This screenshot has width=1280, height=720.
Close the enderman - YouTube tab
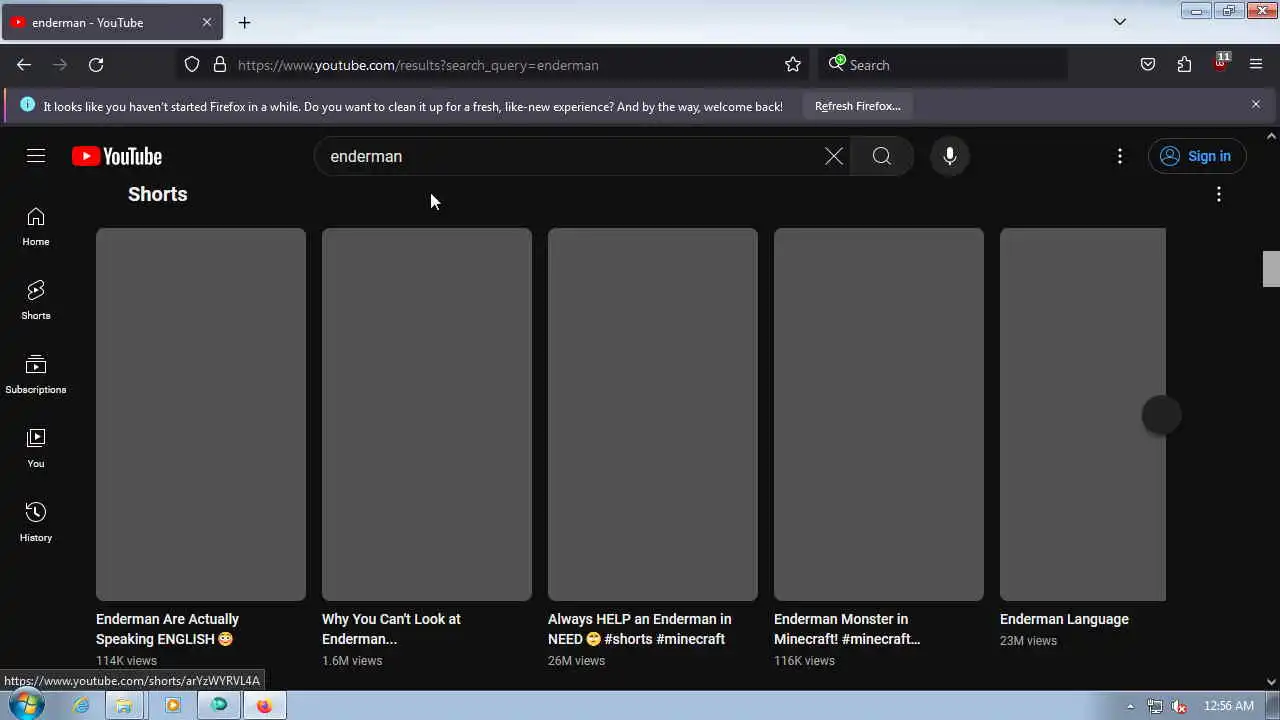point(207,22)
